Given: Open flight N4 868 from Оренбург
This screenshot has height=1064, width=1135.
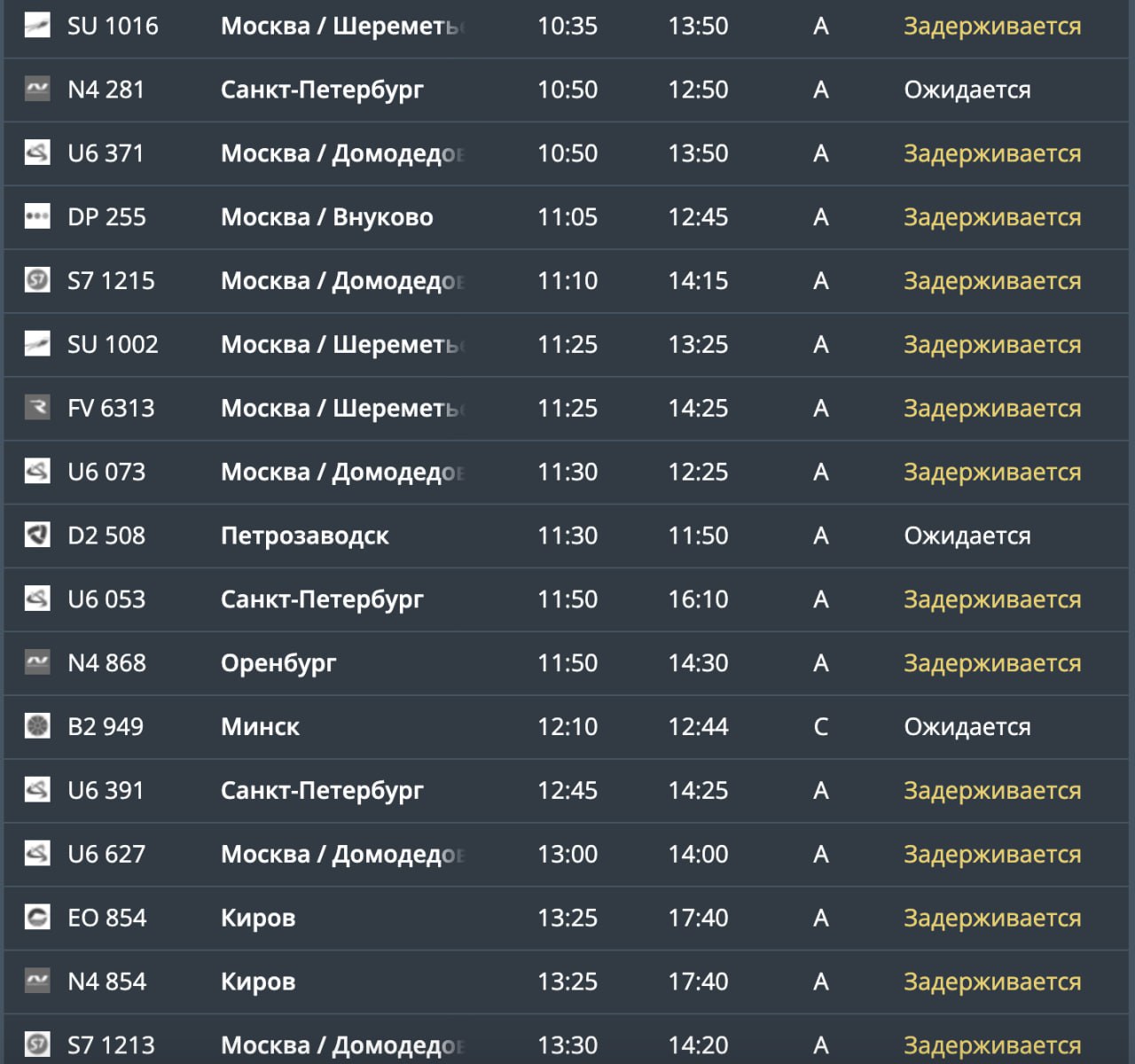Looking at the screenshot, I should 567,663.
